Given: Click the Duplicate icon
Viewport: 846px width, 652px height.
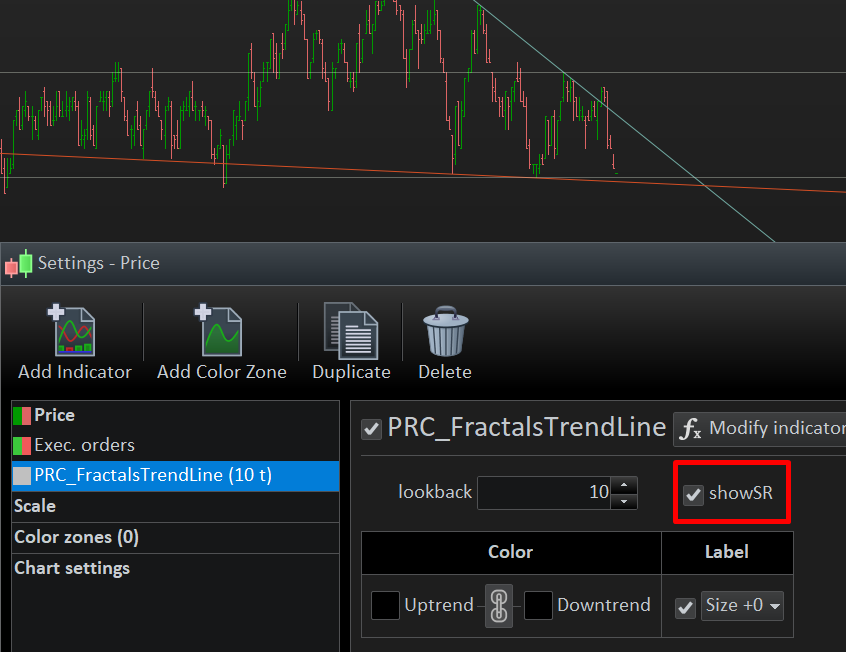Looking at the screenshot, I should (x=350, y=331).
